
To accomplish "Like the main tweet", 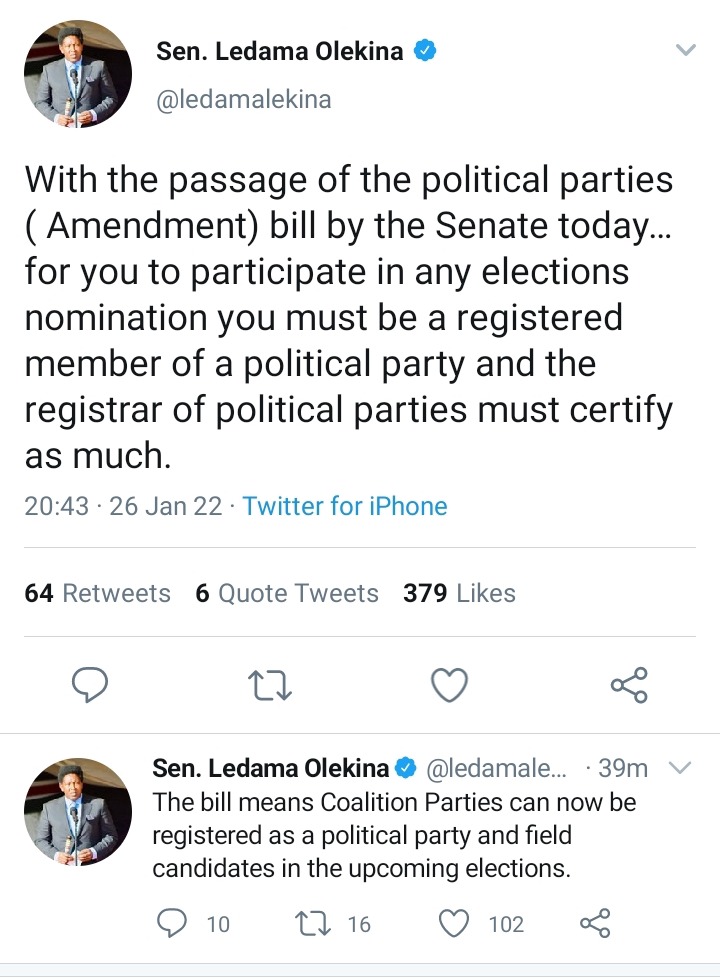I will (450, 684).
